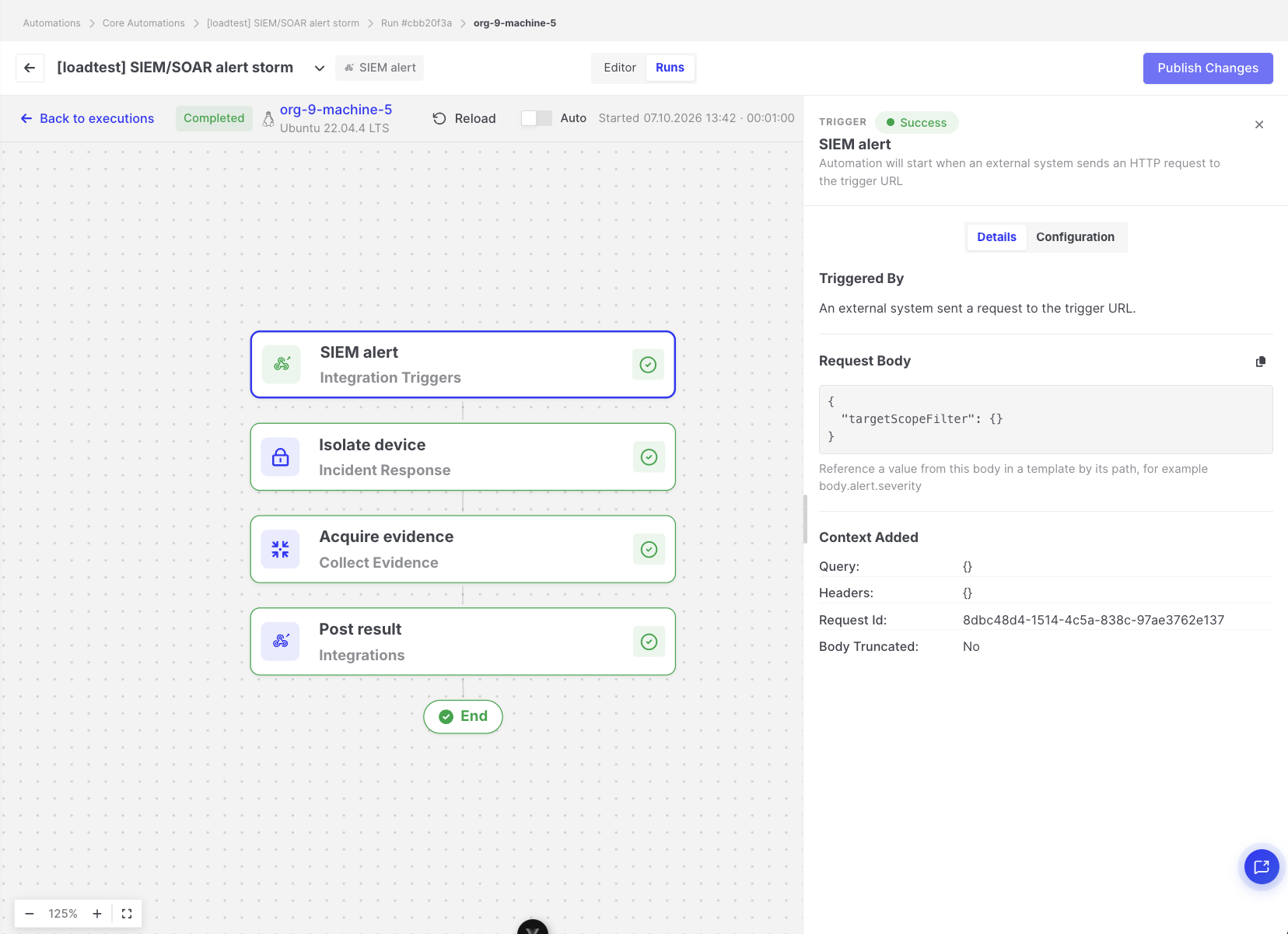This screenshot has height=934, width=1288.
Task: Click the Completed status badge
Action: (x=214, y=118)
